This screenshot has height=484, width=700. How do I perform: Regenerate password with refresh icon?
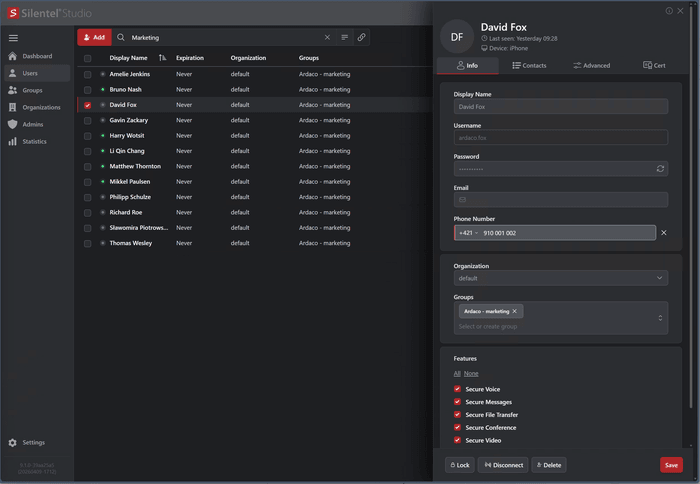pos(660,169)
